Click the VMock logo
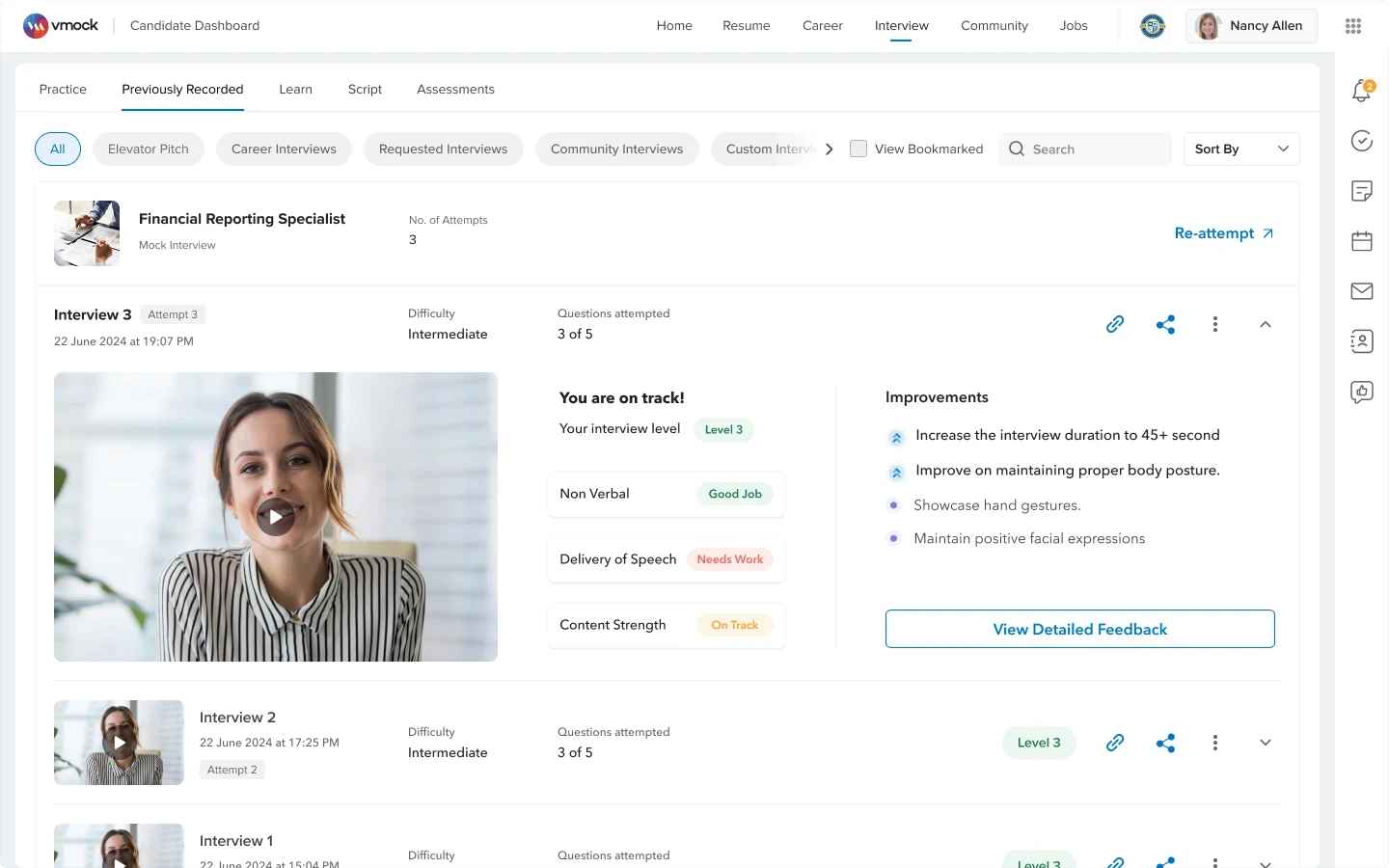This screenshot has width=1389, height=868. (x=61, y=26)
